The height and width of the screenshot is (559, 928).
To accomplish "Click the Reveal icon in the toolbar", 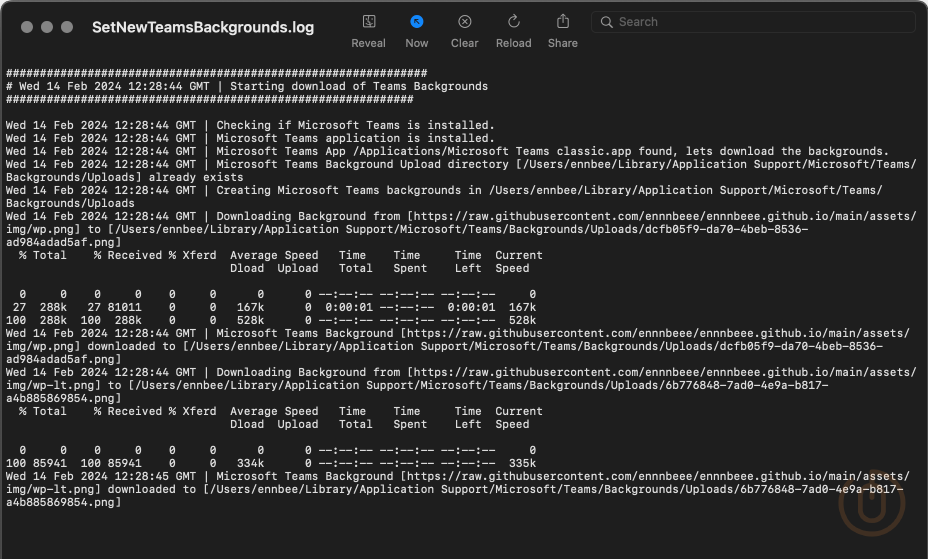I will [368, 22].
